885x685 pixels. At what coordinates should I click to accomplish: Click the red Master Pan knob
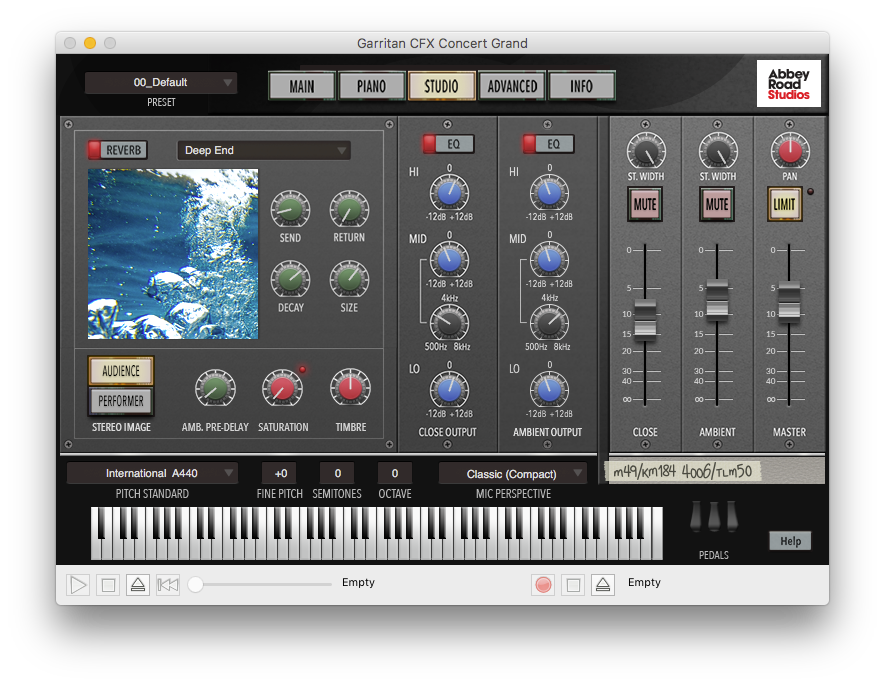click(790, 151)
